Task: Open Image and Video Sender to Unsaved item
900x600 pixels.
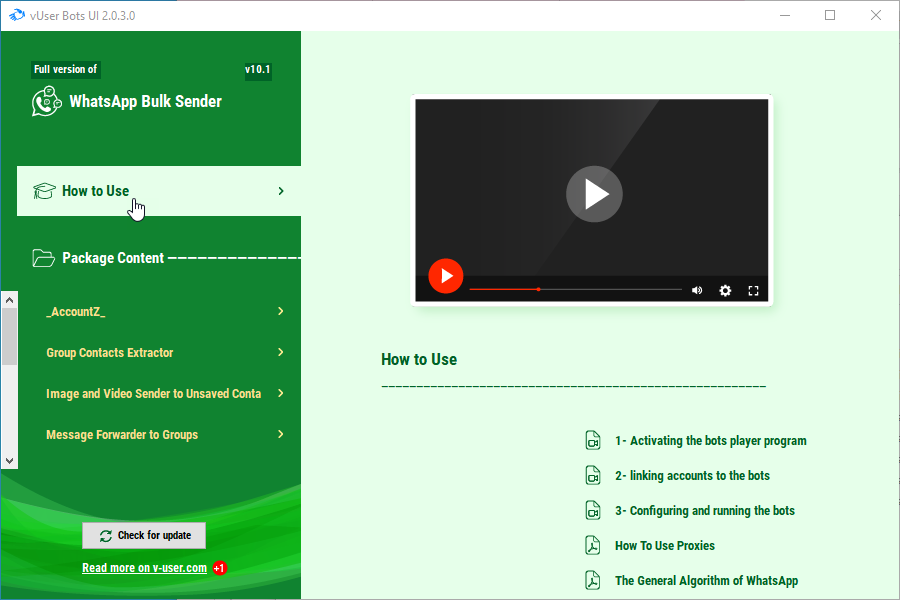Action: point(154,394)
